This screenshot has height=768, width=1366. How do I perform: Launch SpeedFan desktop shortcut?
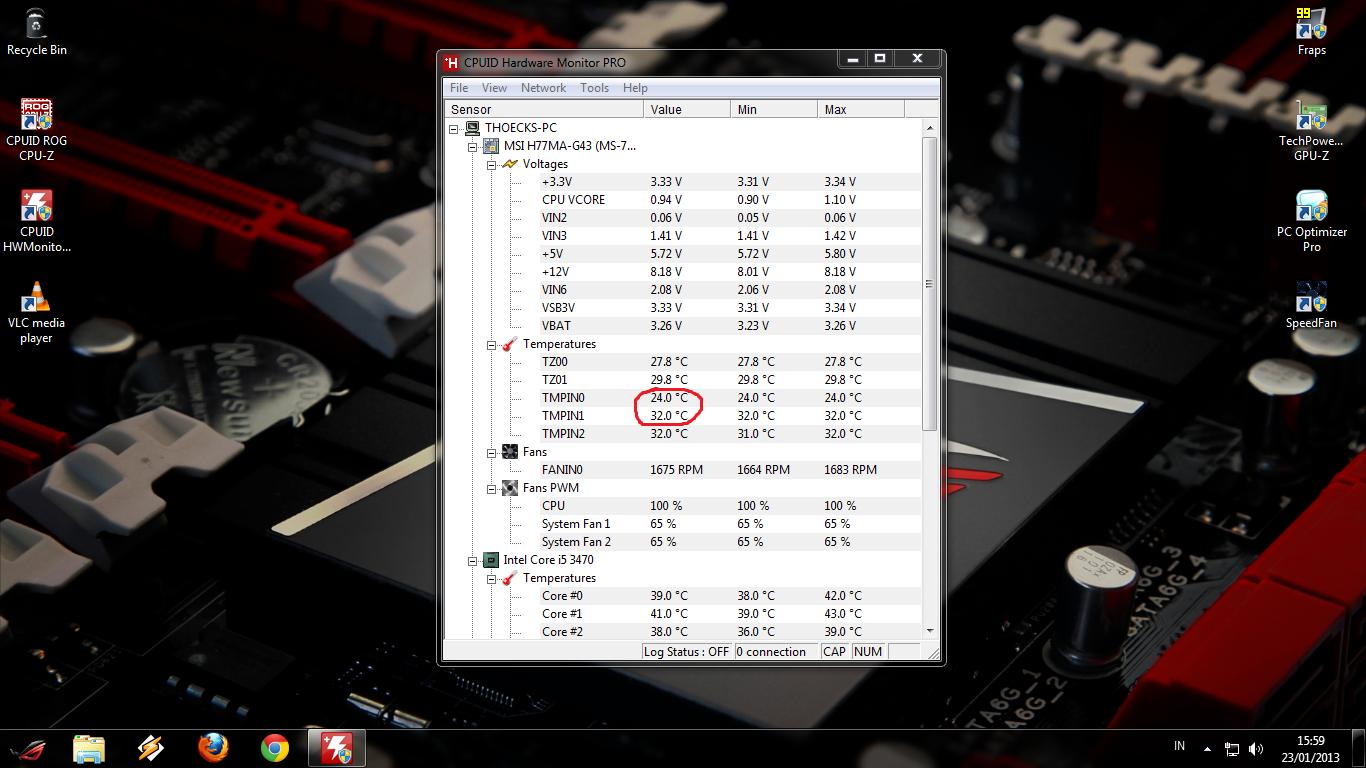pos(1311,305)
